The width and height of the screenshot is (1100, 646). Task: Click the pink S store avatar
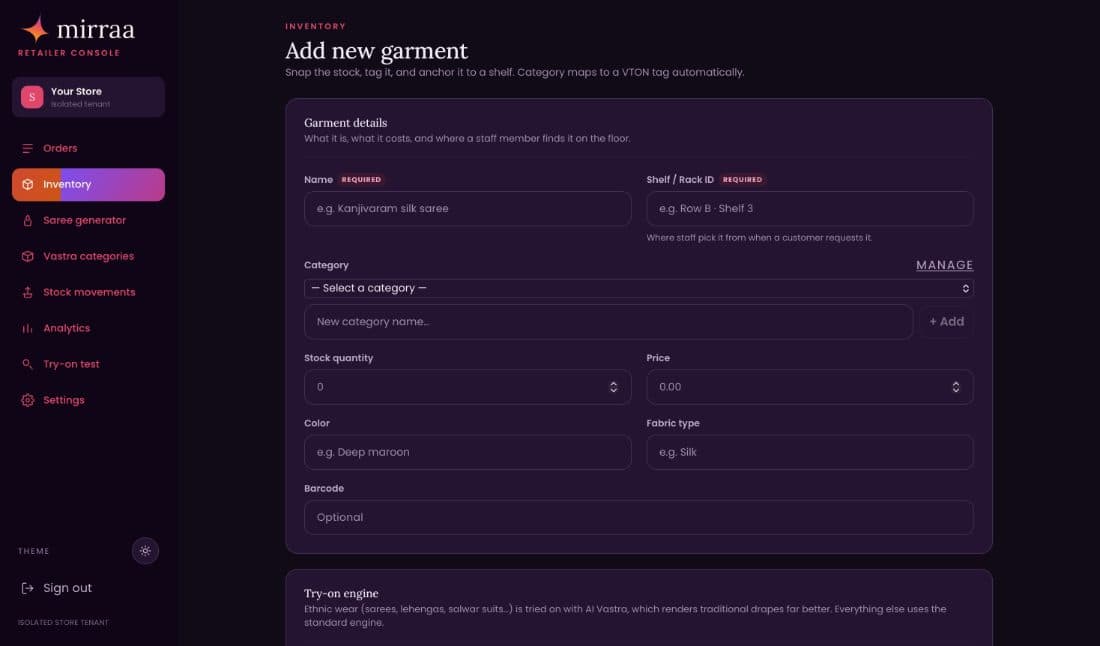(32, 97)
